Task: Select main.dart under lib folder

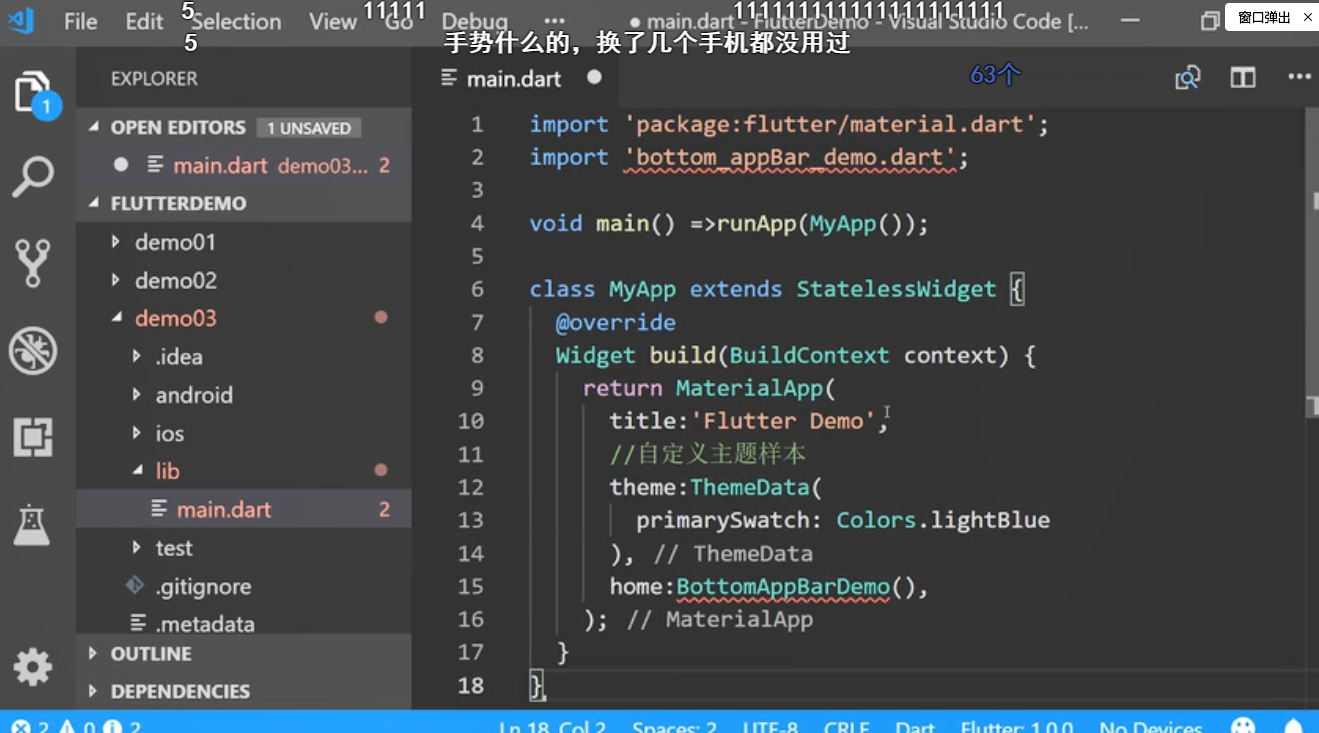Action: 243,509
